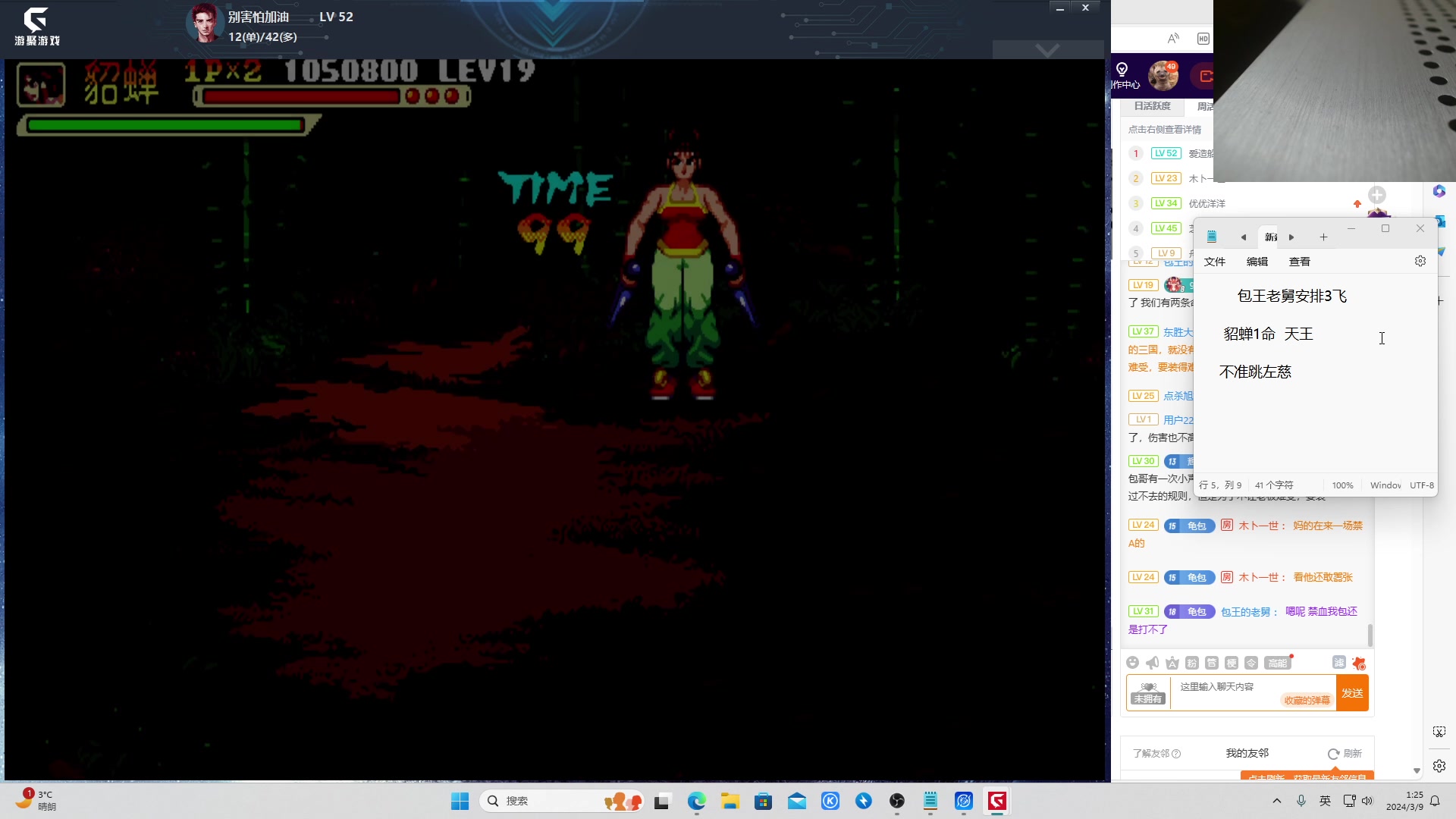Open File Explorer from taskbar
This screenshot has height=819, width=1456.
pos(730,801)
